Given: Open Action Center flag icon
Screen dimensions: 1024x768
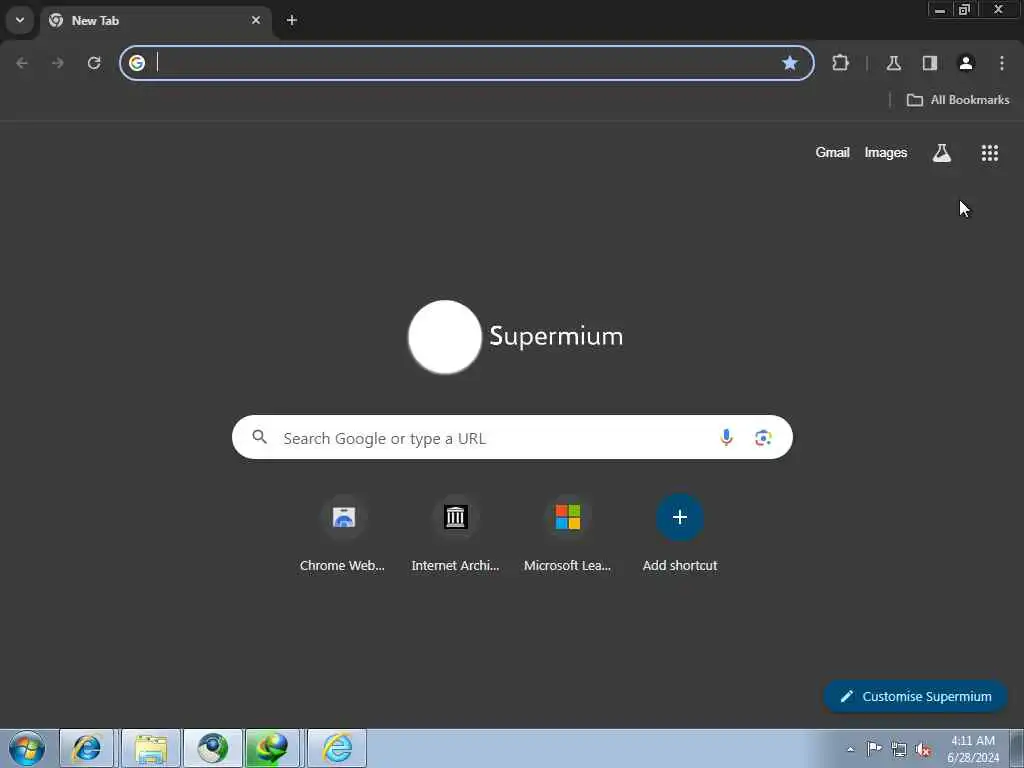Looking at the screenshot, I should pyautogui.click(x=874, y=748).
